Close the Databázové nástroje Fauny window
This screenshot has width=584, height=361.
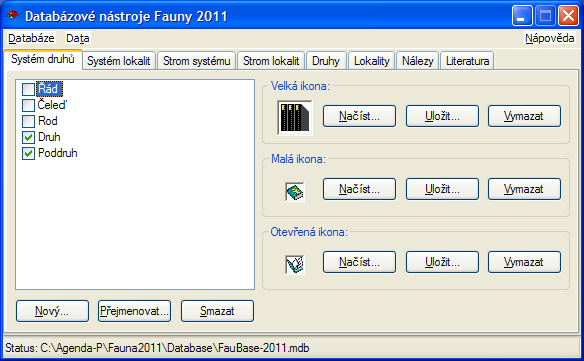tap(568, 16)
